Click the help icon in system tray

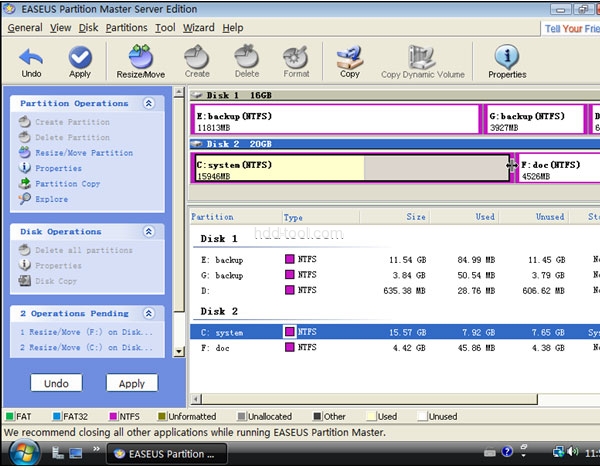click(x=507, y=452)
